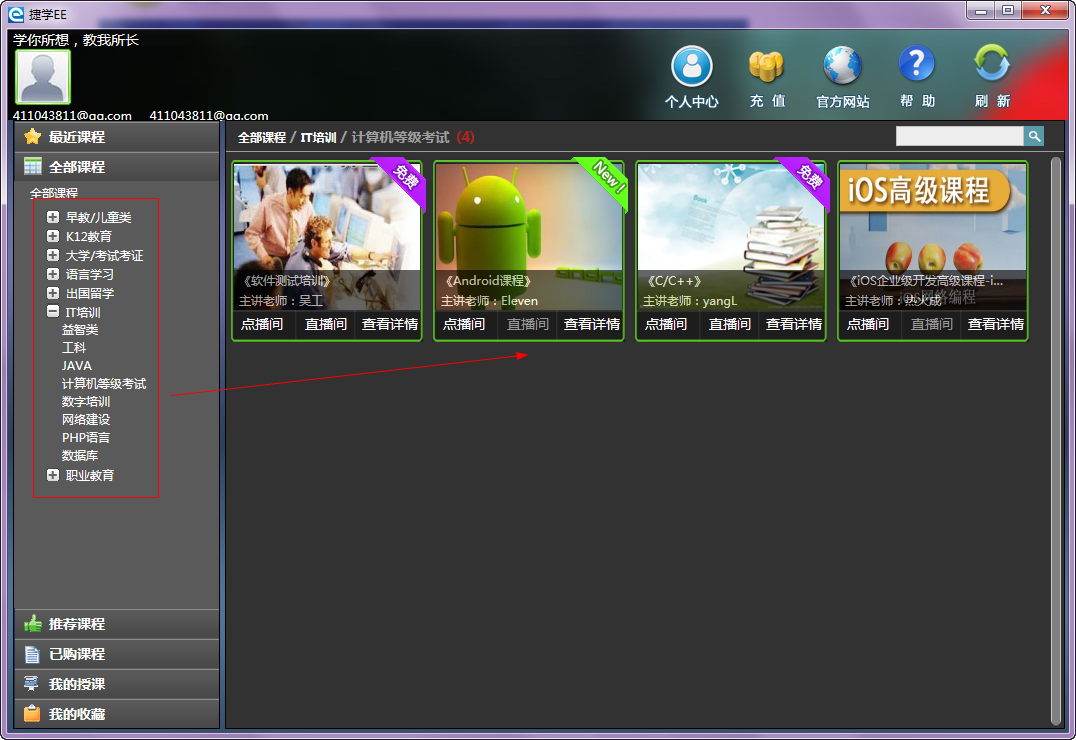Screen dimensions: 1076x740
Task: Expand the 早教/儿童类 category
Action: point(53,217)
